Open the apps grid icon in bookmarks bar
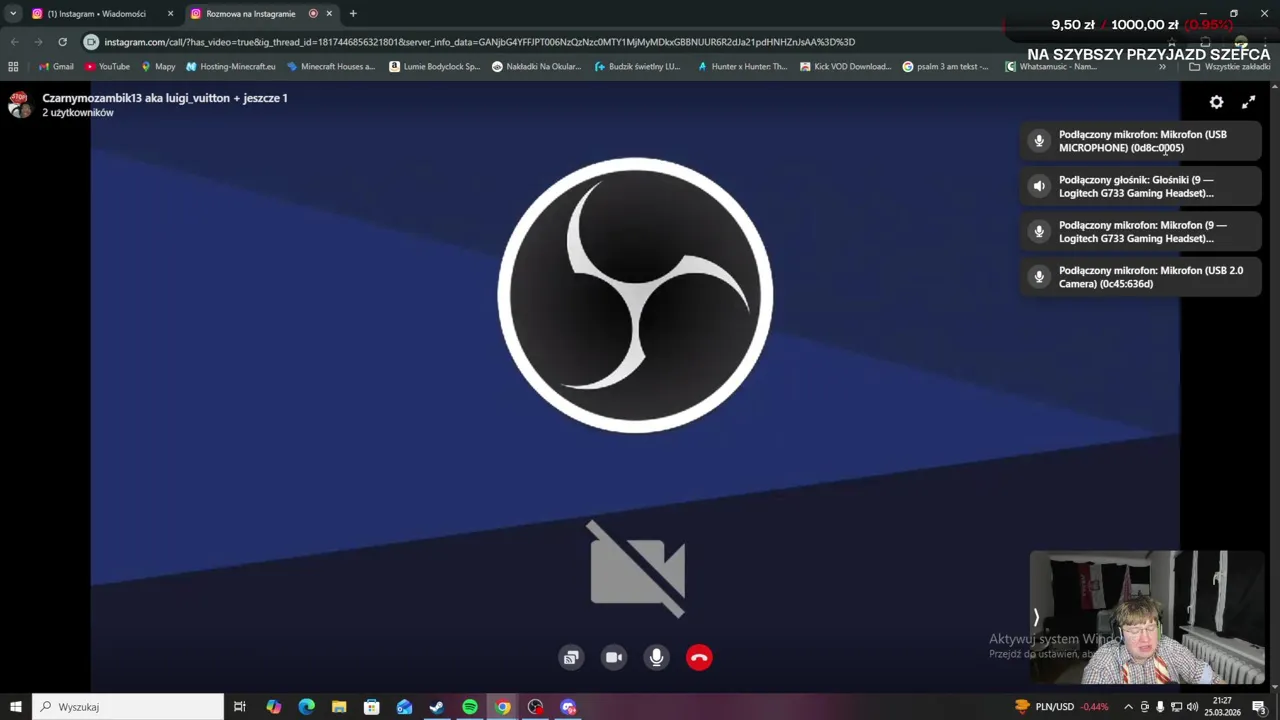 13,67
